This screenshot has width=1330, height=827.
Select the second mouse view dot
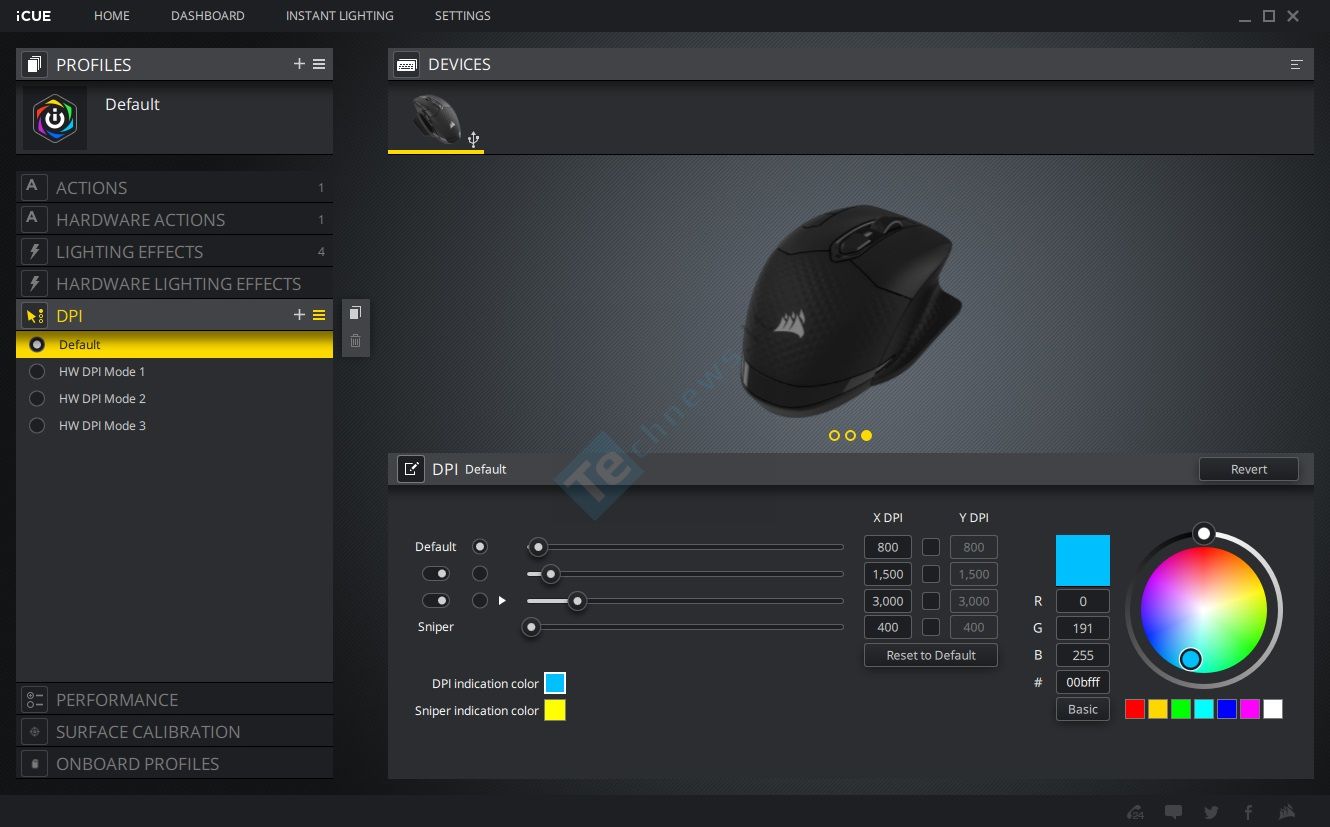click(x=850, y=436)
